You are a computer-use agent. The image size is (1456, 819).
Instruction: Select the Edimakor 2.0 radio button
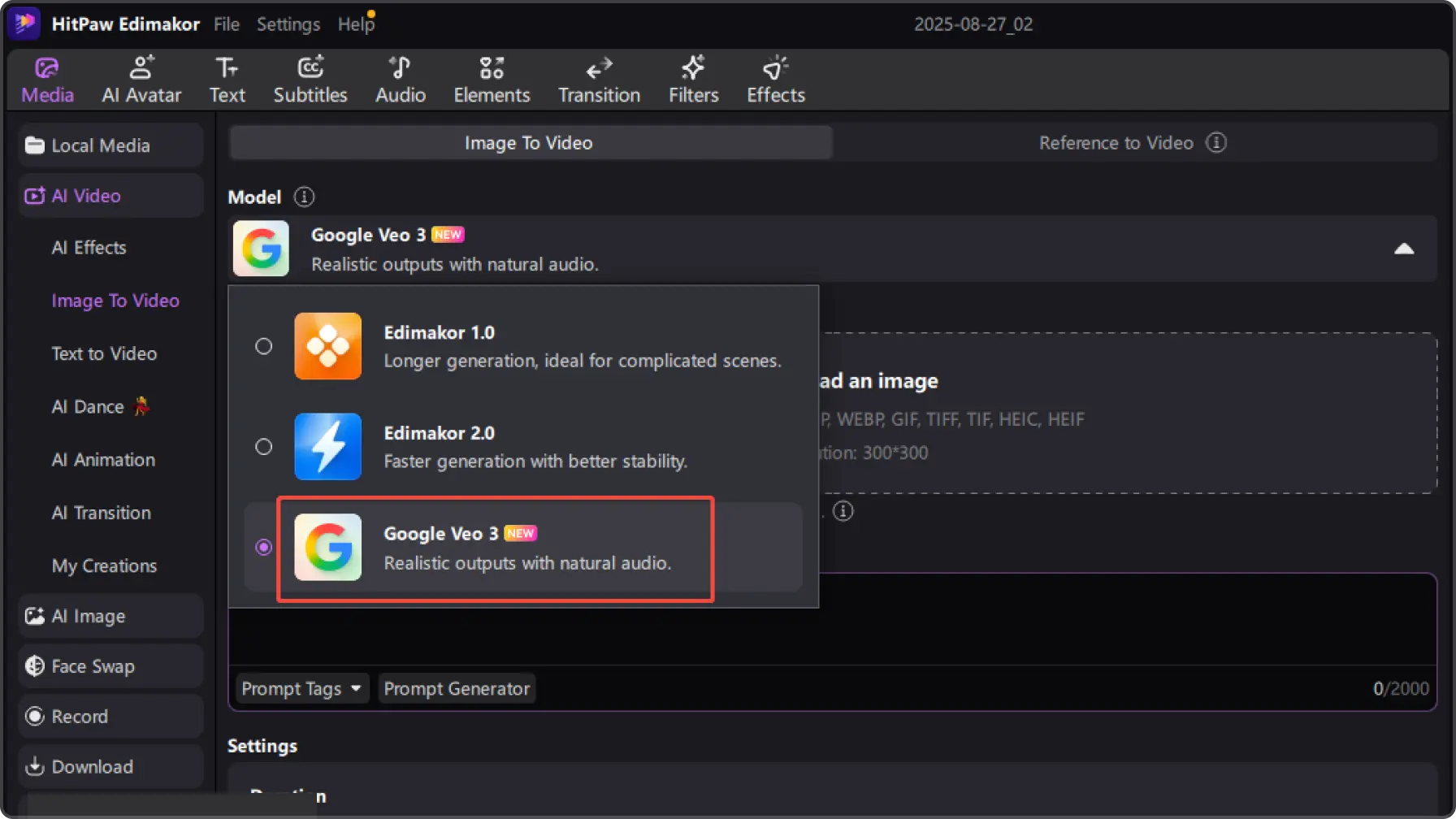coord(263,447)
